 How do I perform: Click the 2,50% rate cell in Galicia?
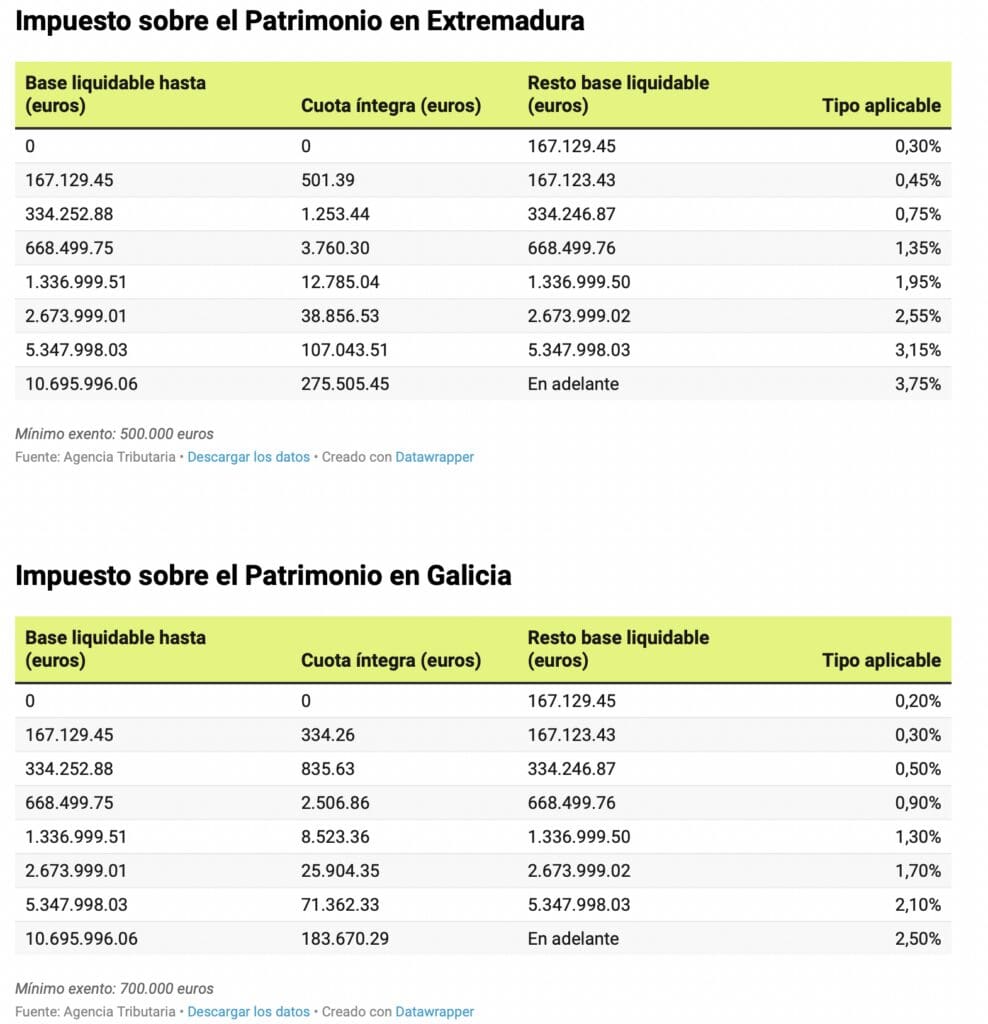tap(917, 939)
